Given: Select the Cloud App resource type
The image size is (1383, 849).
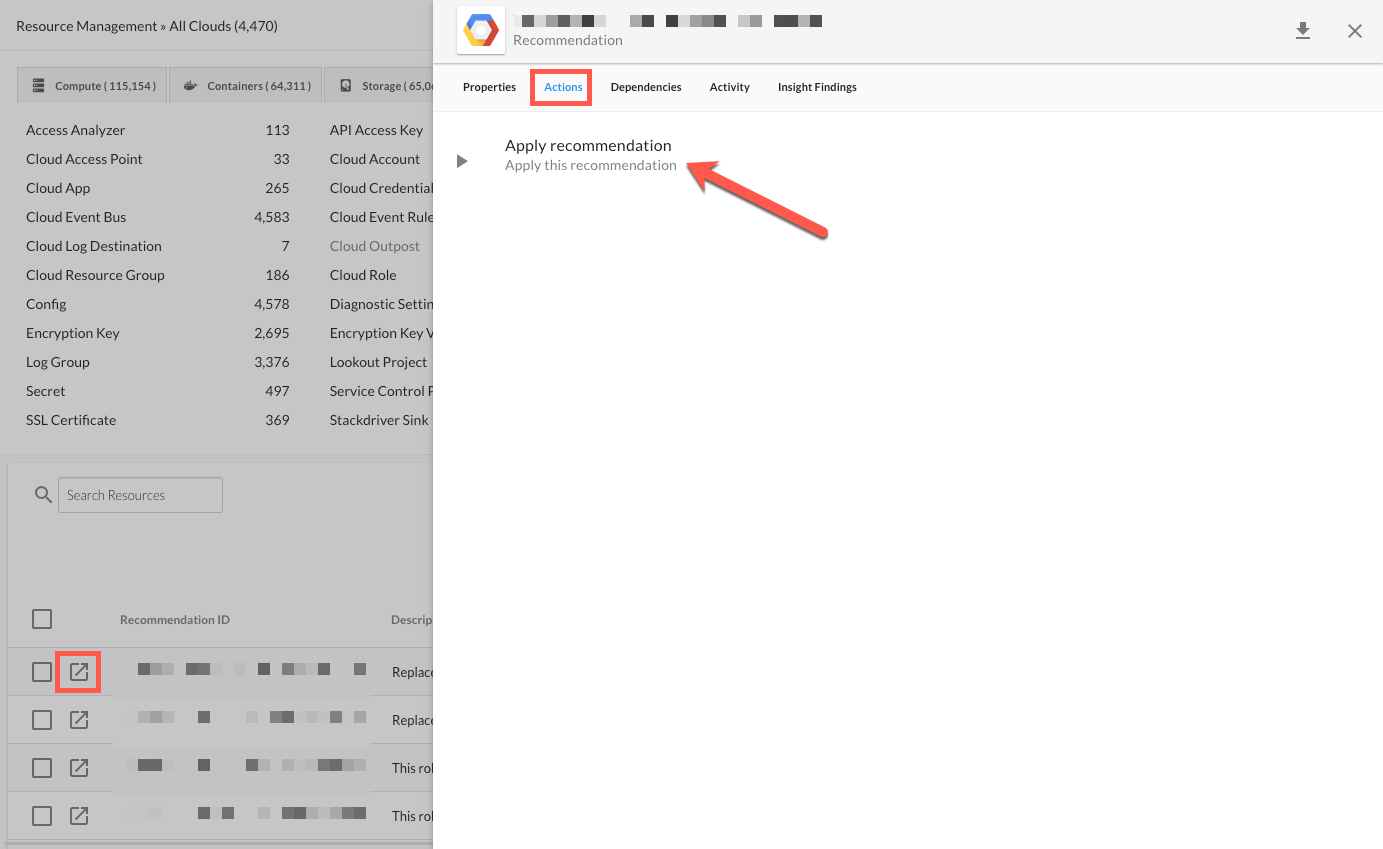Looking at the screenshot, I should pos(58,188).
